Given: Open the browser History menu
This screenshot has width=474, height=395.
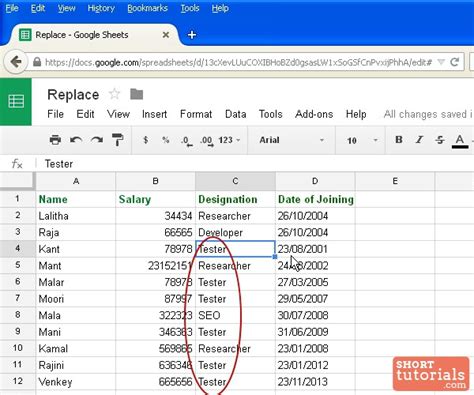Looking at the screenshot, I should 101,8.
